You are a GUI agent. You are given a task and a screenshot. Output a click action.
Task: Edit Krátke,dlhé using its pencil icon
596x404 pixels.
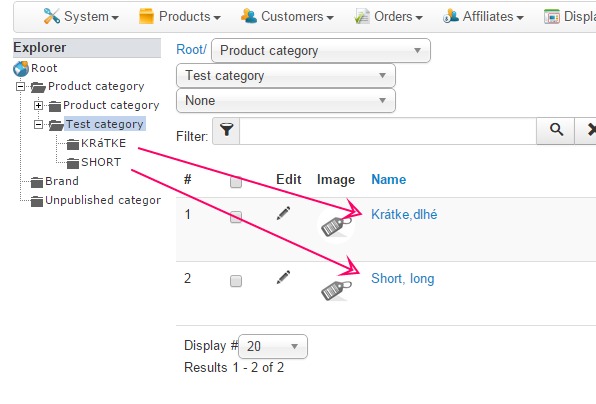click(x=283, y=213)
